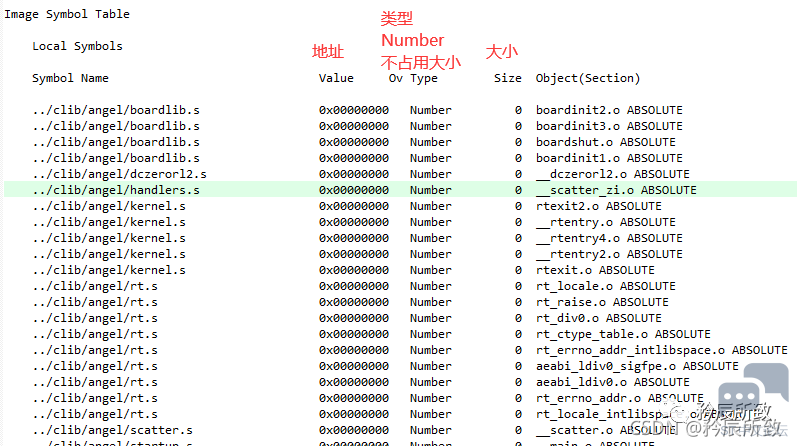
Task: Click the 'Object(Section)' column header
Action: click(x=588, y=78)
